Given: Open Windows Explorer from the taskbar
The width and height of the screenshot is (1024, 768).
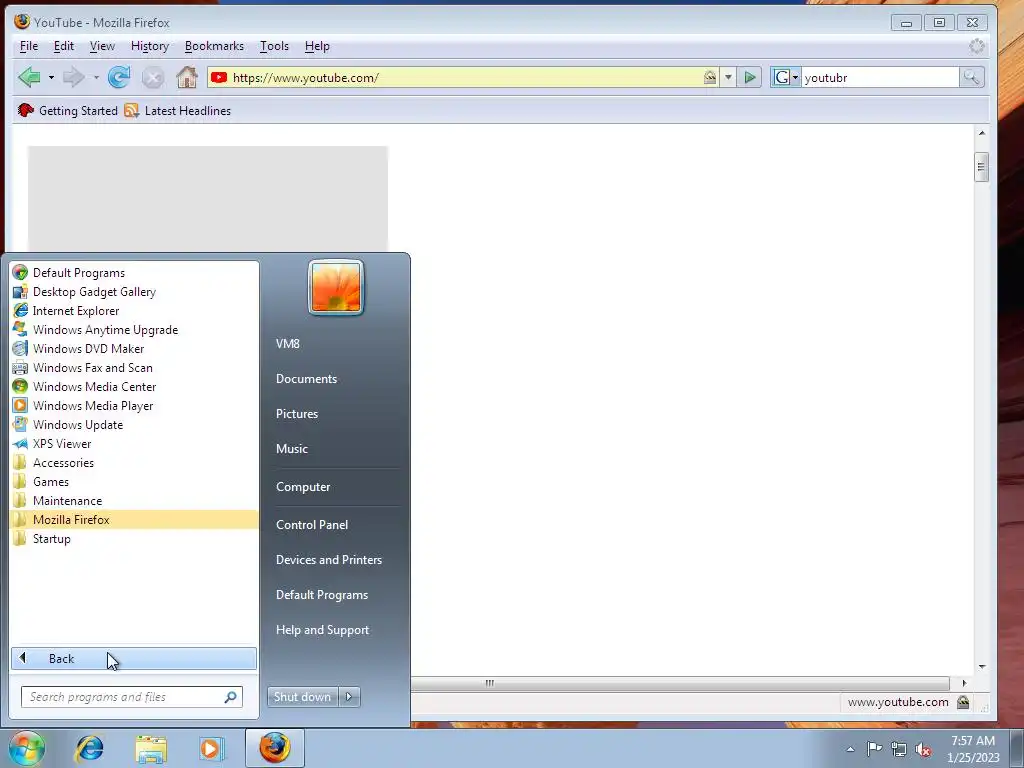Looking at the screenshot, I should (151, 748).
